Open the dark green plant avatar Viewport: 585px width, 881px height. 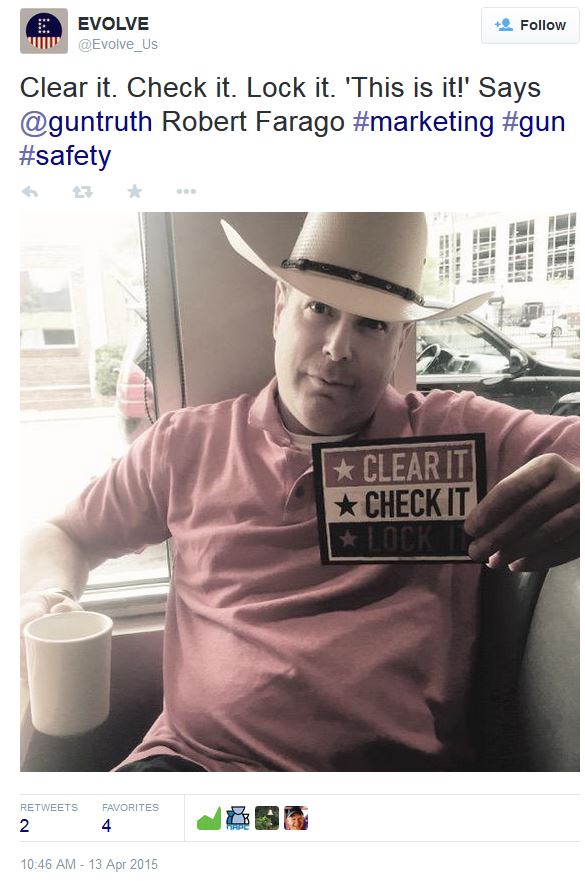click(x=267, y=818)
